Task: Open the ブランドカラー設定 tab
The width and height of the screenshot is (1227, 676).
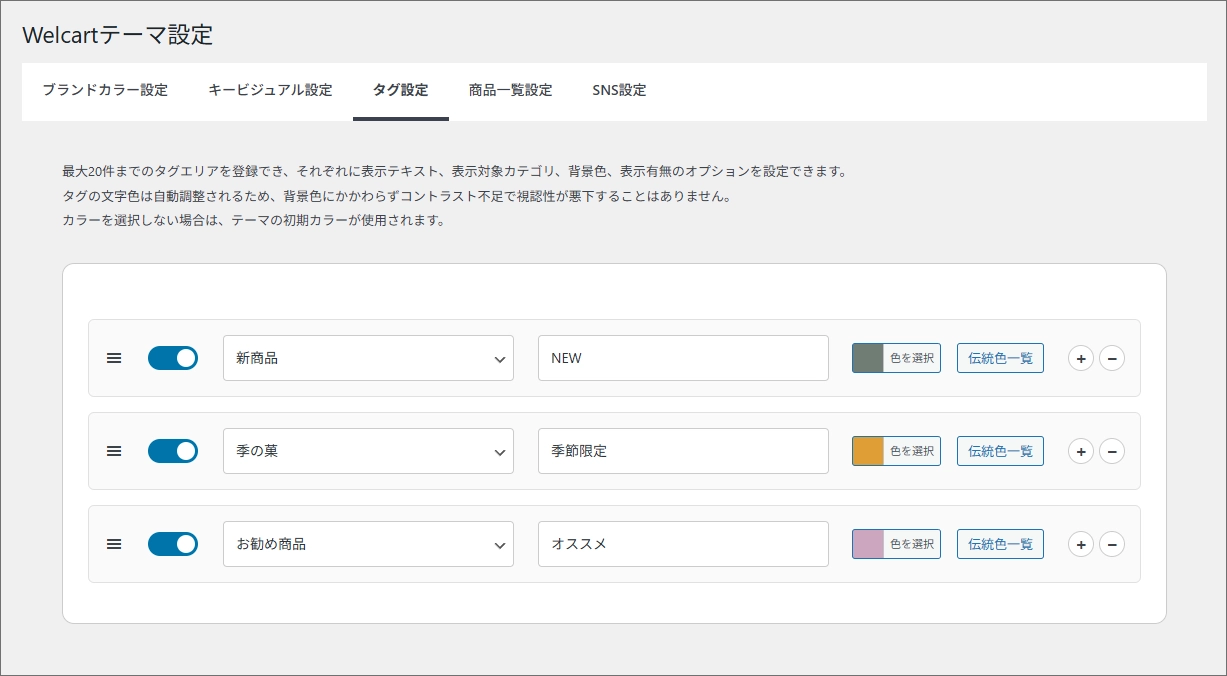Action: coord(104,90)
